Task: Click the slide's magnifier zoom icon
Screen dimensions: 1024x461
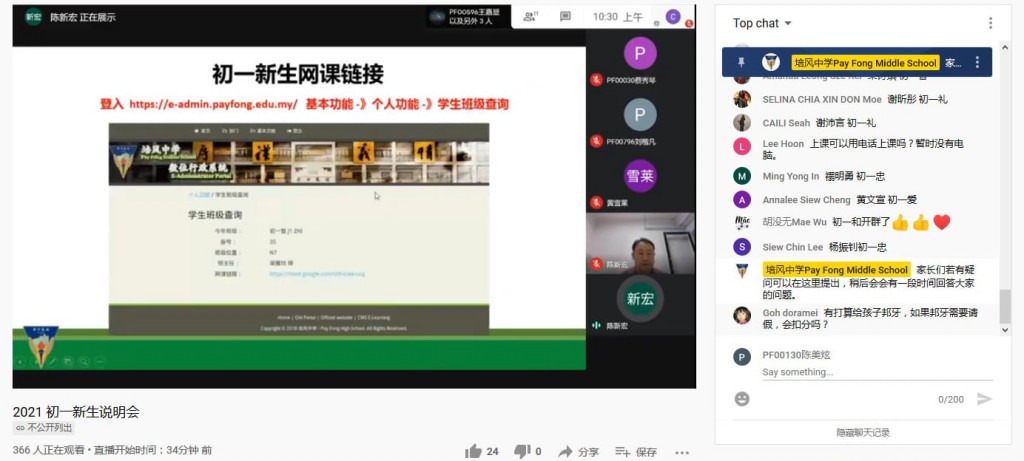Action: [x=83, y=361]
